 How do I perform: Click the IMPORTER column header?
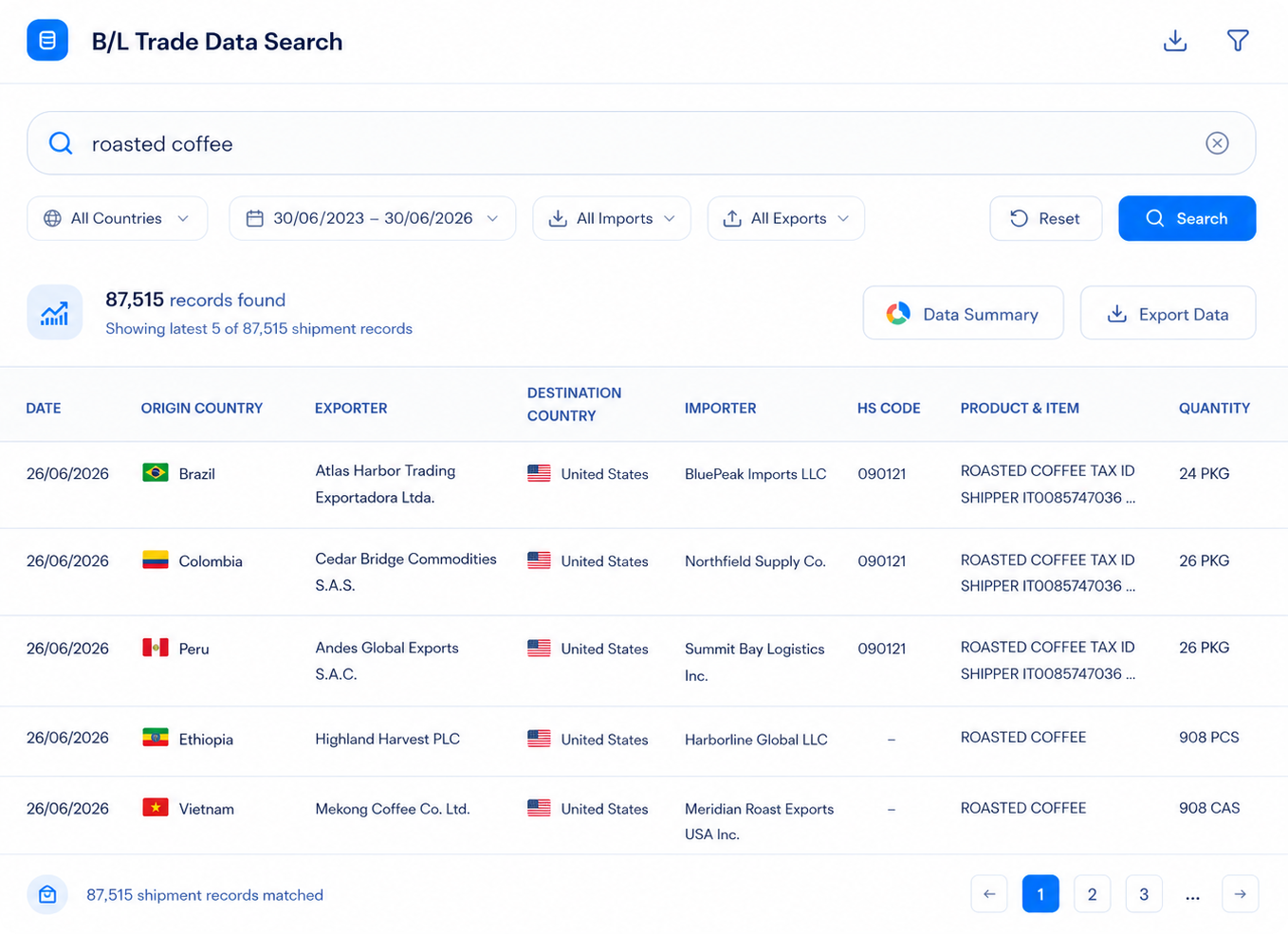tap(721, 408)
